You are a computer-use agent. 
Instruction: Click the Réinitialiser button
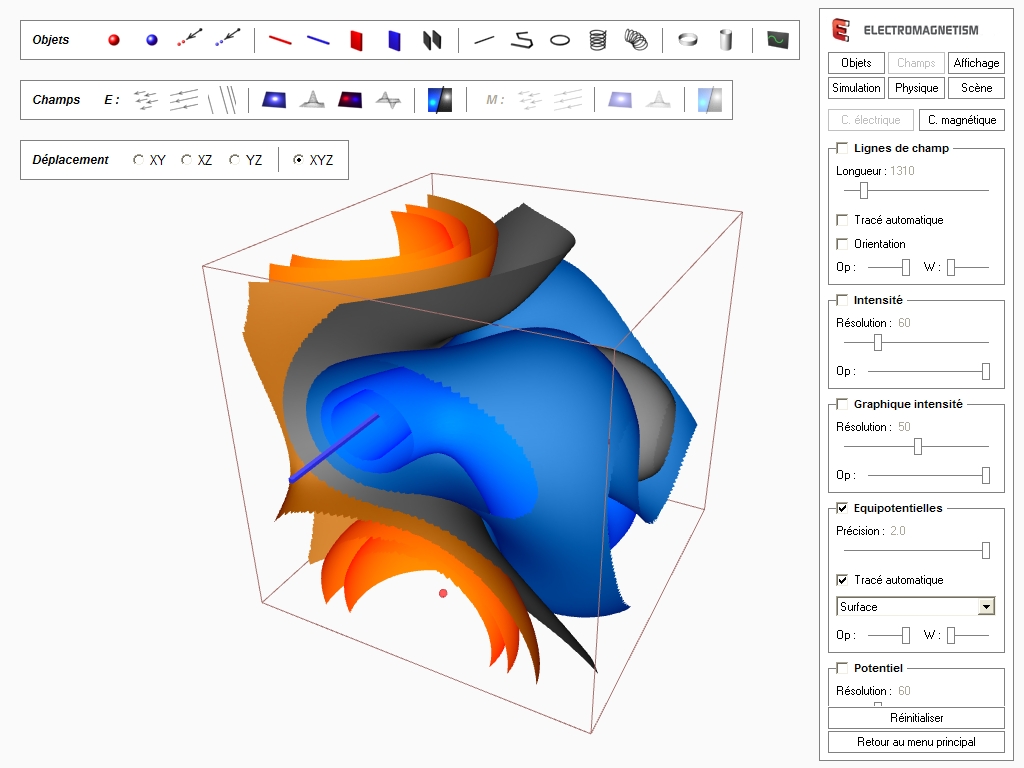tap(916, 718)
